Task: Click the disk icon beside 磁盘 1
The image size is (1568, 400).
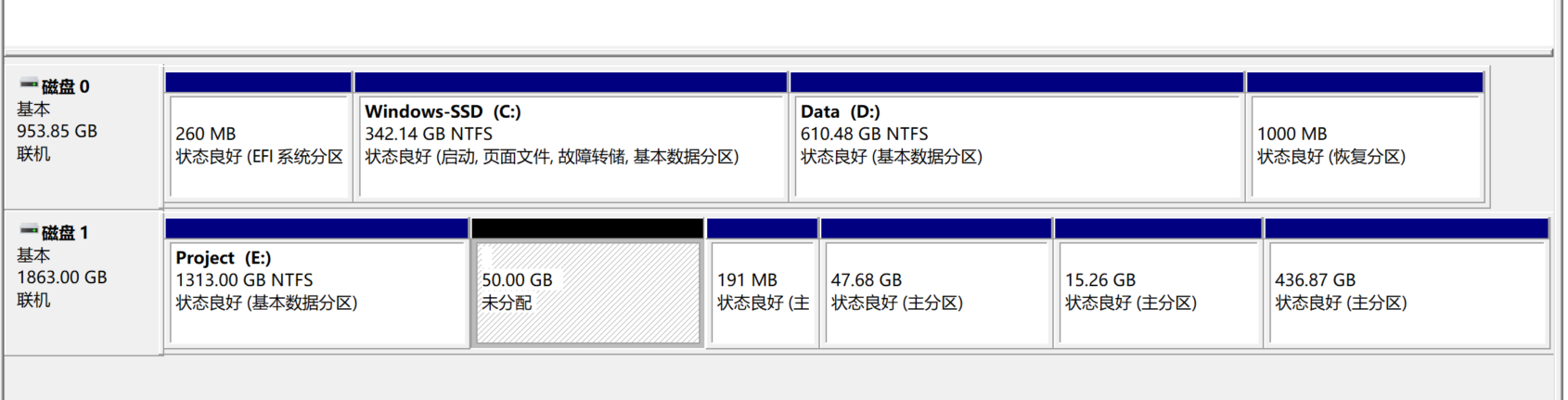Action: [x=29, y=229]
